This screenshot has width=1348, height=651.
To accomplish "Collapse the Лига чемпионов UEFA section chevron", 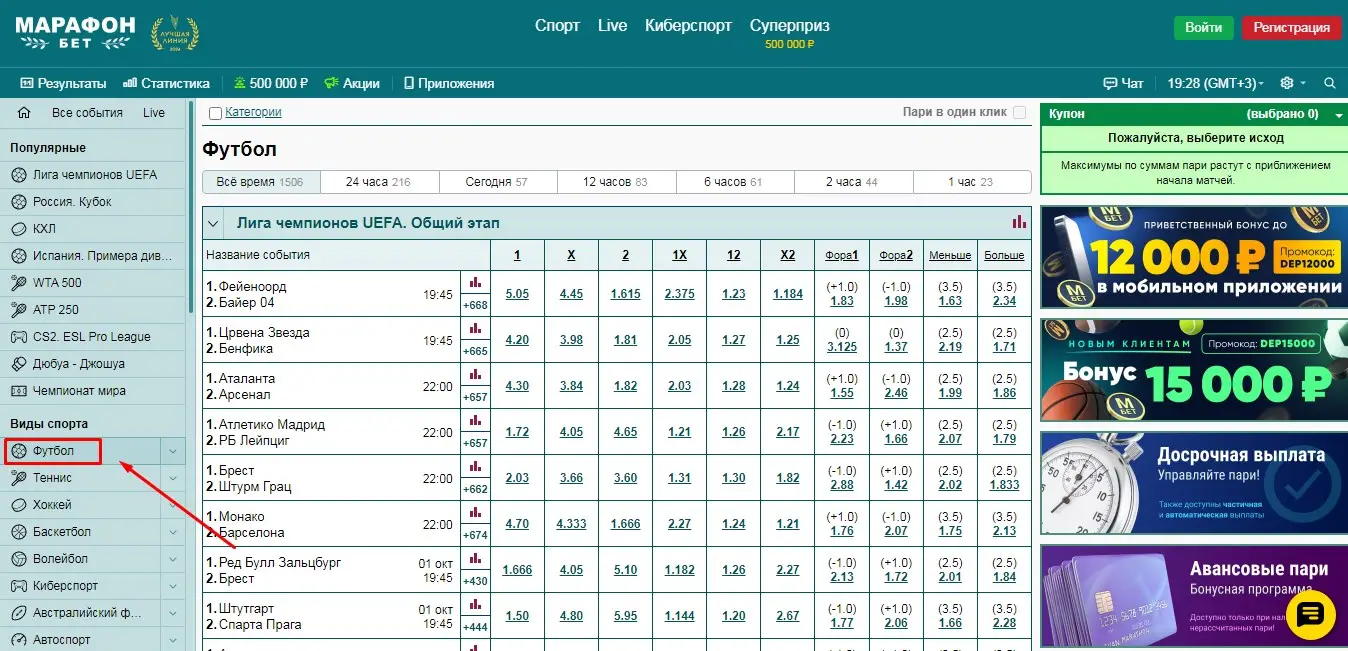I will click(213, 223).
